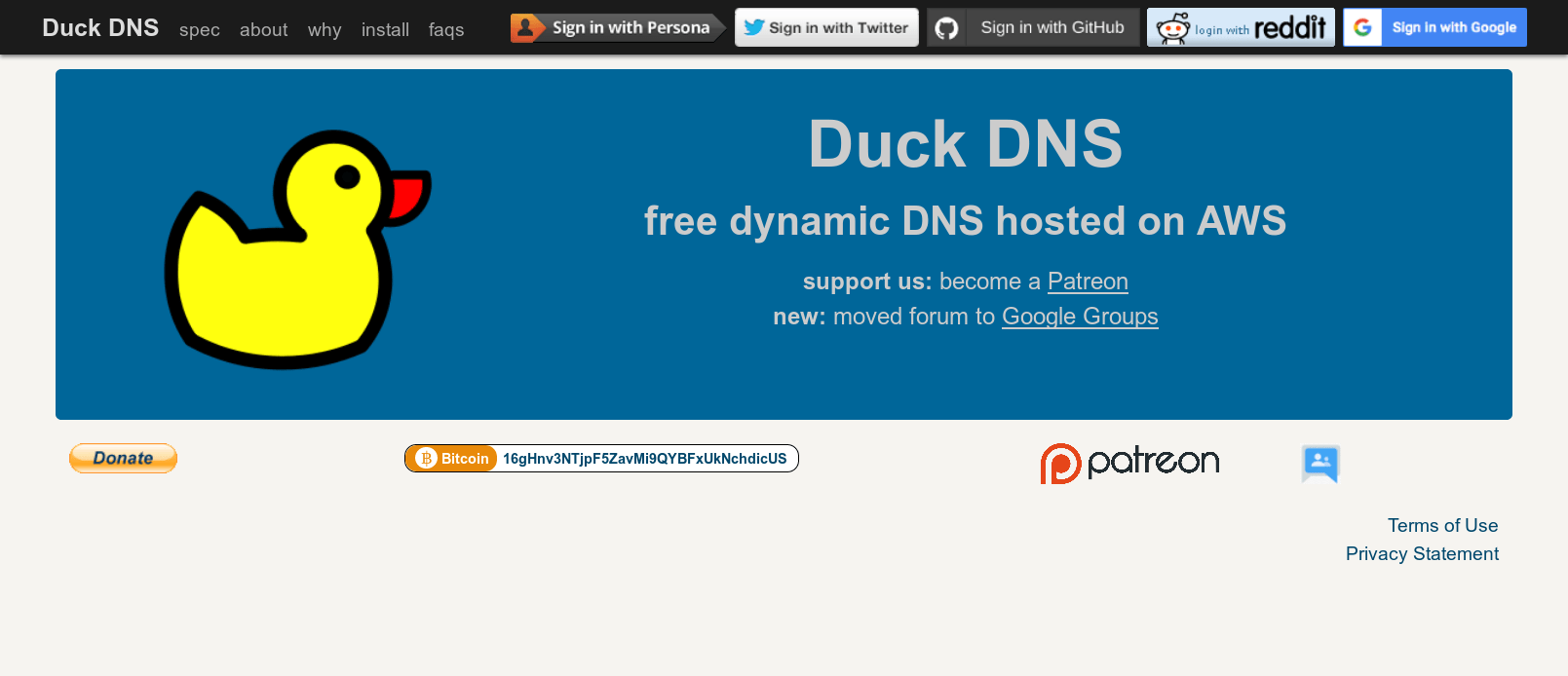The image size is (1568, 676).
Task: Click the 'free dynamic DNS hosted on AWS' tagline
Action: [965, 221]
